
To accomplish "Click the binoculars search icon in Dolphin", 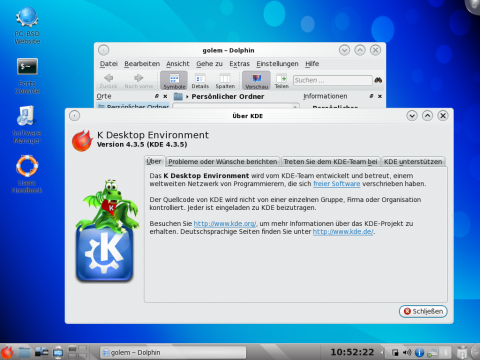I will (x=378, y=80).
